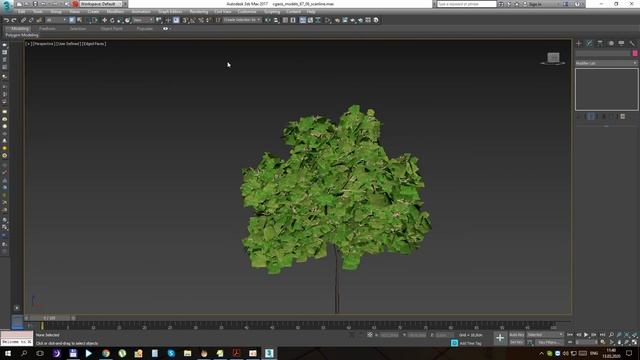640x360 pixels.
Task: Switch to the Object Paint ribbon tab
Action: click(x=111, y=29)
